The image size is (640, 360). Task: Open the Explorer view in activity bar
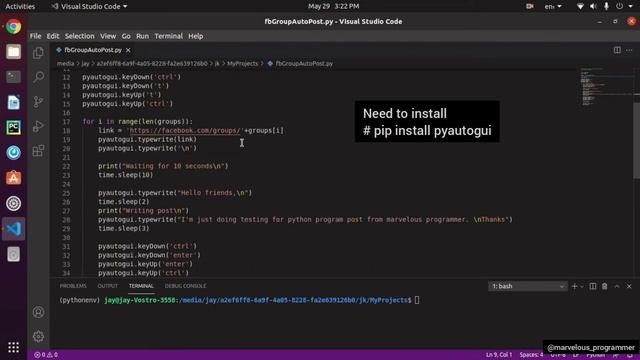pos(38,53)
